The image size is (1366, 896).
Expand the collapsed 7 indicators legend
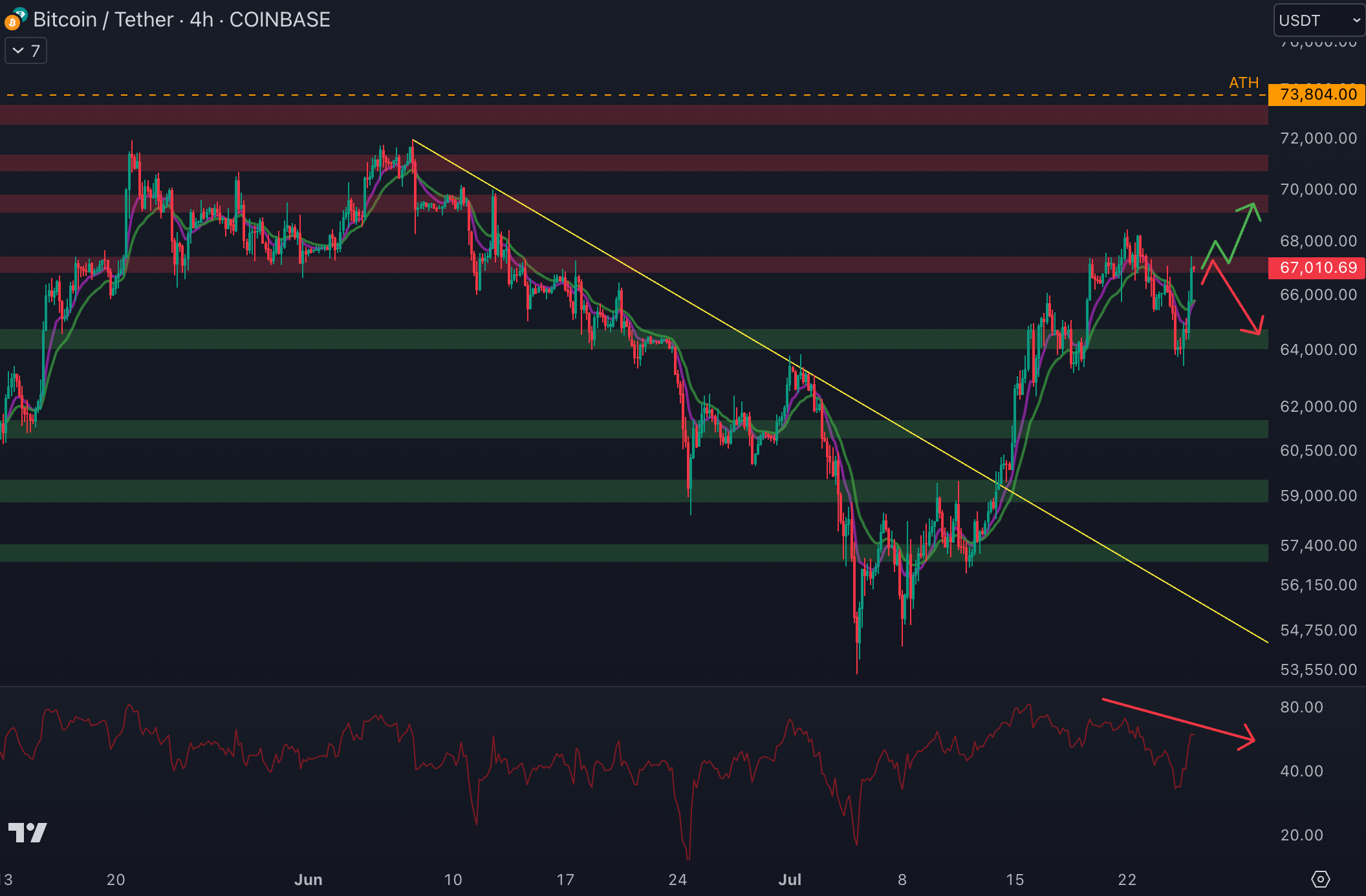pos(26,51)
